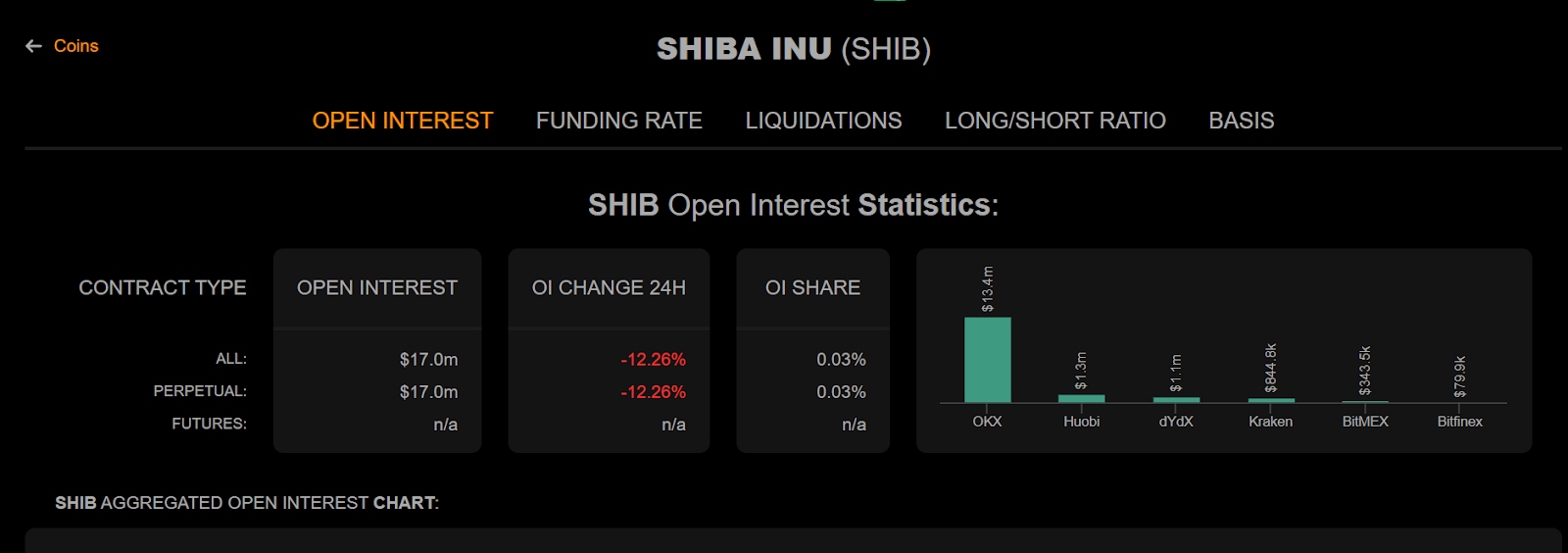Open the Long/Short Ratio tab
This screenshot has height=553, width=1568.
pyautogui.click(x=1054, y=121)
